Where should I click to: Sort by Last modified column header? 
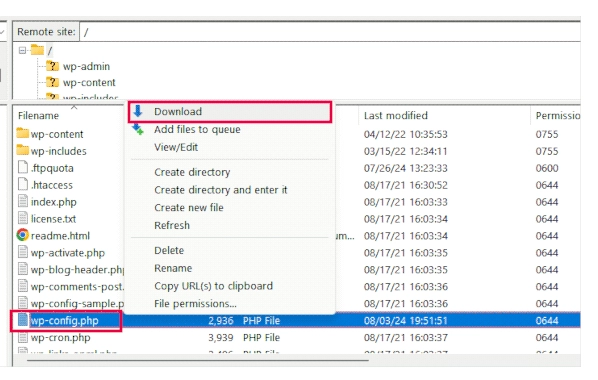pyautogui.click(x=395, y=116)
